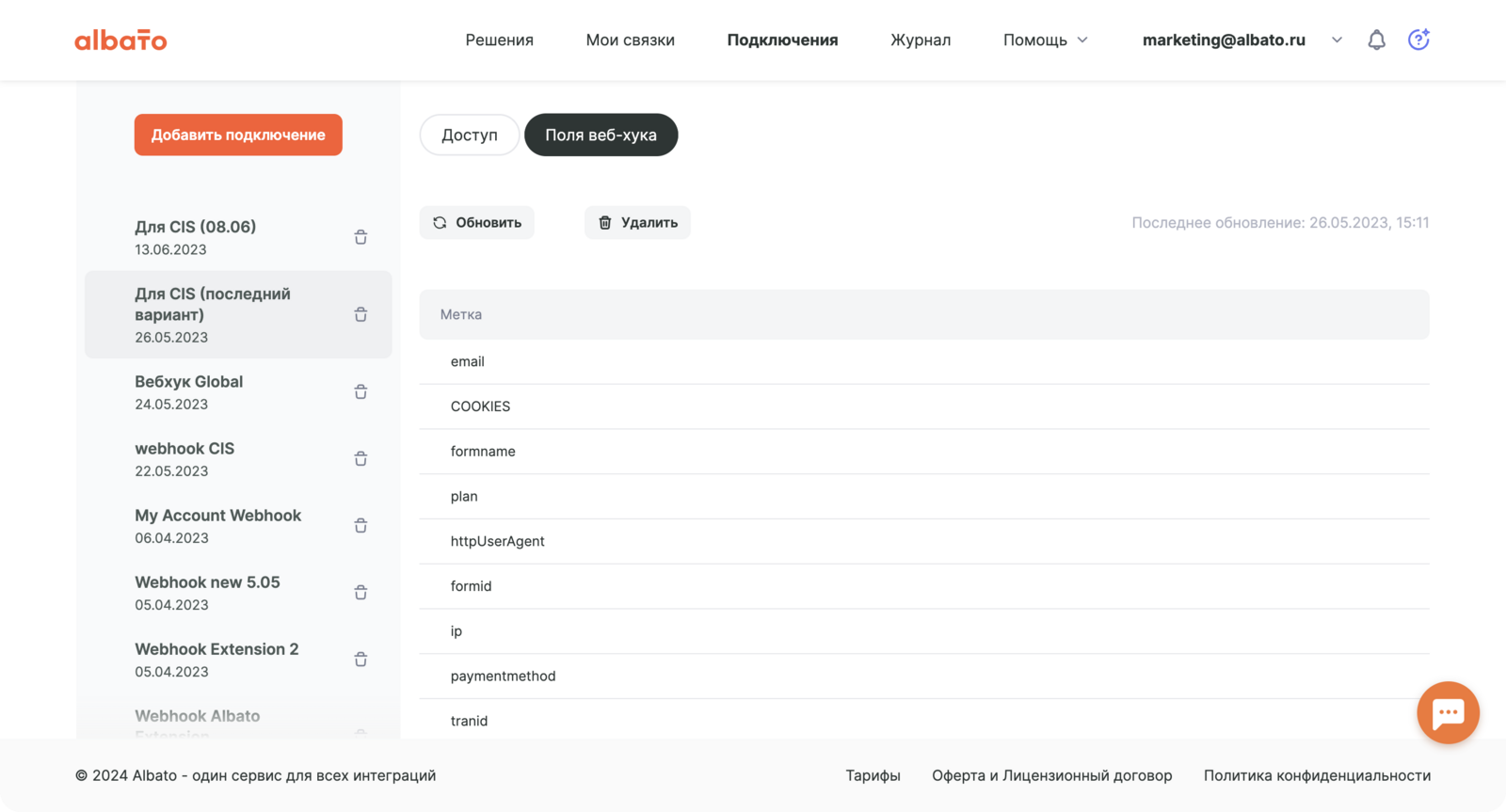Open notifications bell icon
The image size is (1506, 812).
[x=1376, y=40]
